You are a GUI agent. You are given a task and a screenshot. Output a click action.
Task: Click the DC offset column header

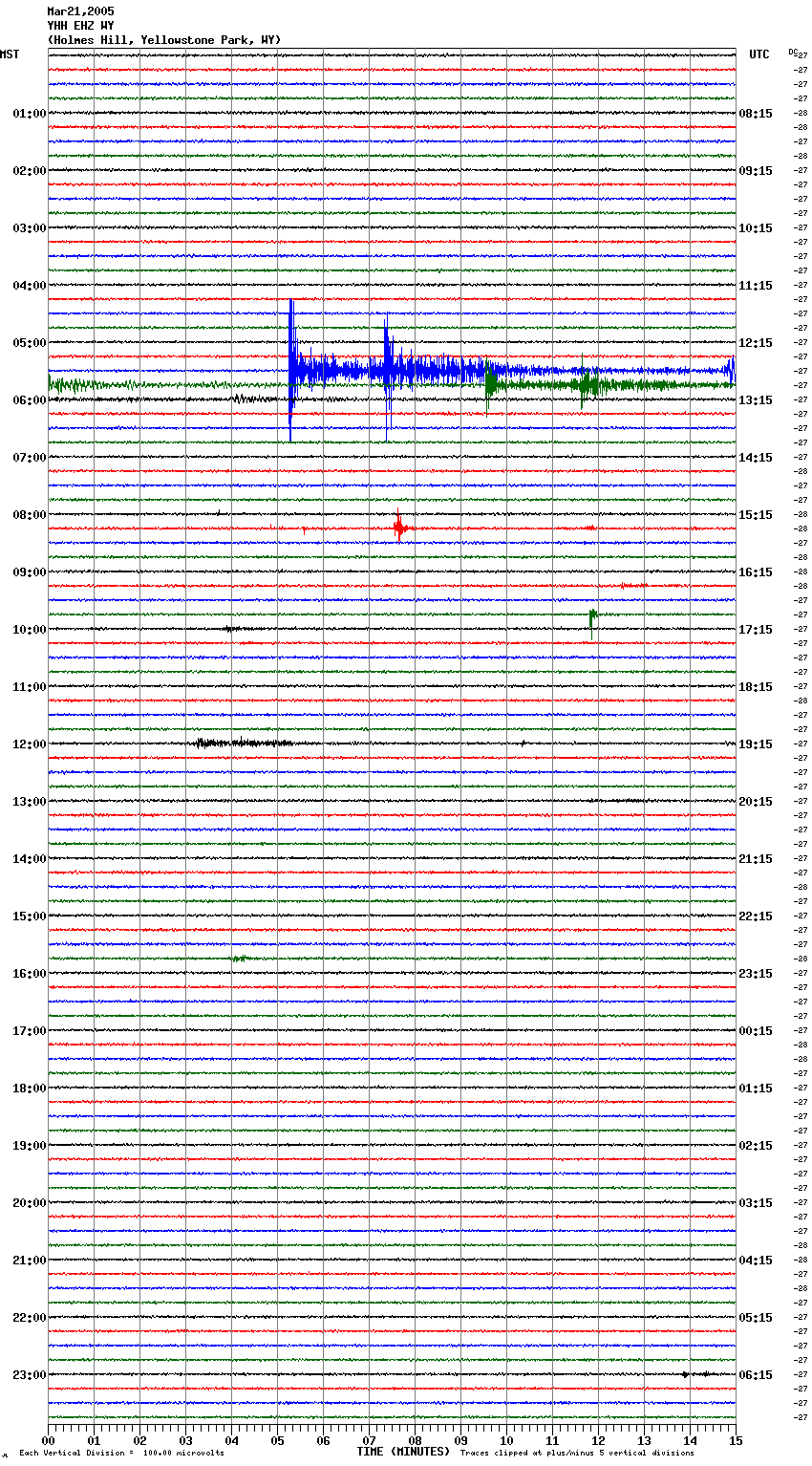tap(793, 52)
